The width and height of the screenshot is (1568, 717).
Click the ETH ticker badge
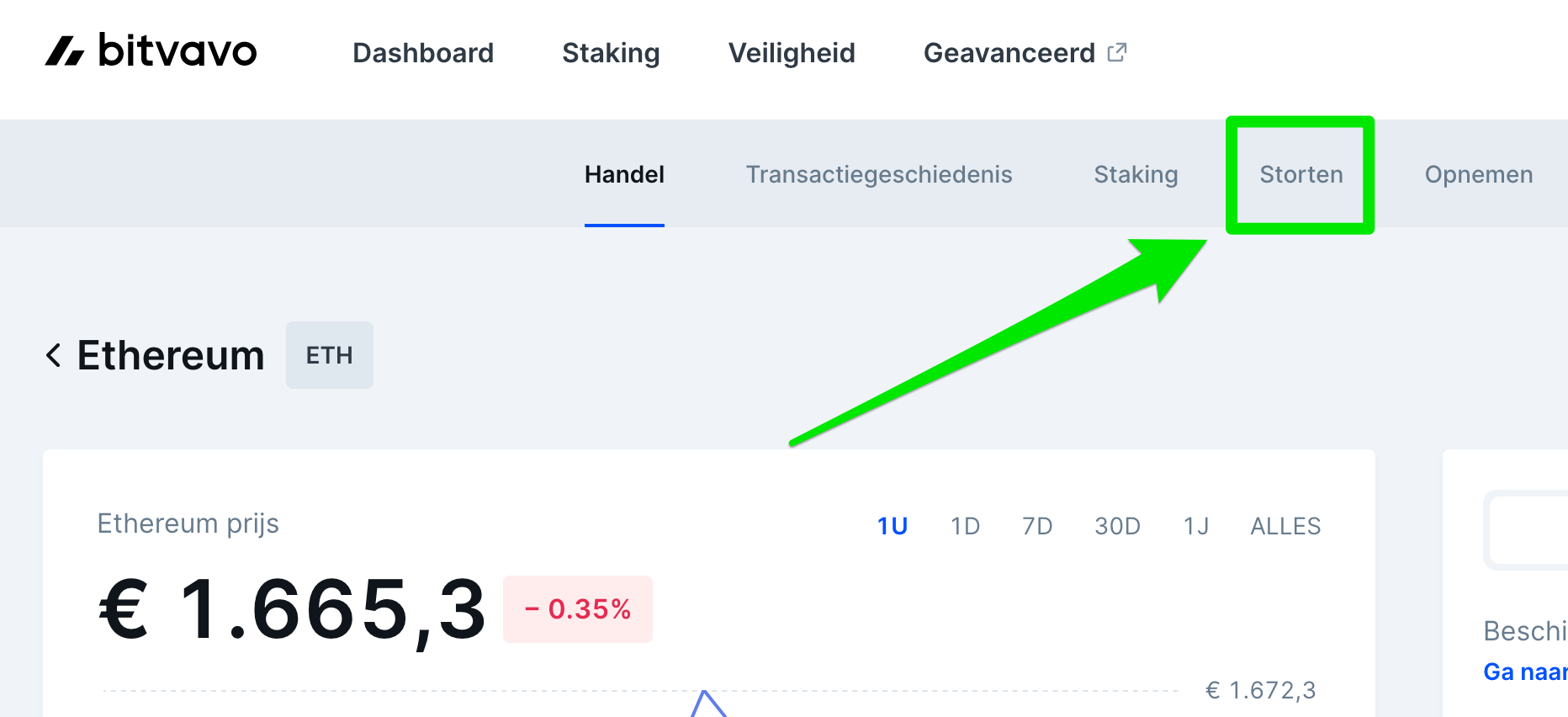tap(329, 355)
